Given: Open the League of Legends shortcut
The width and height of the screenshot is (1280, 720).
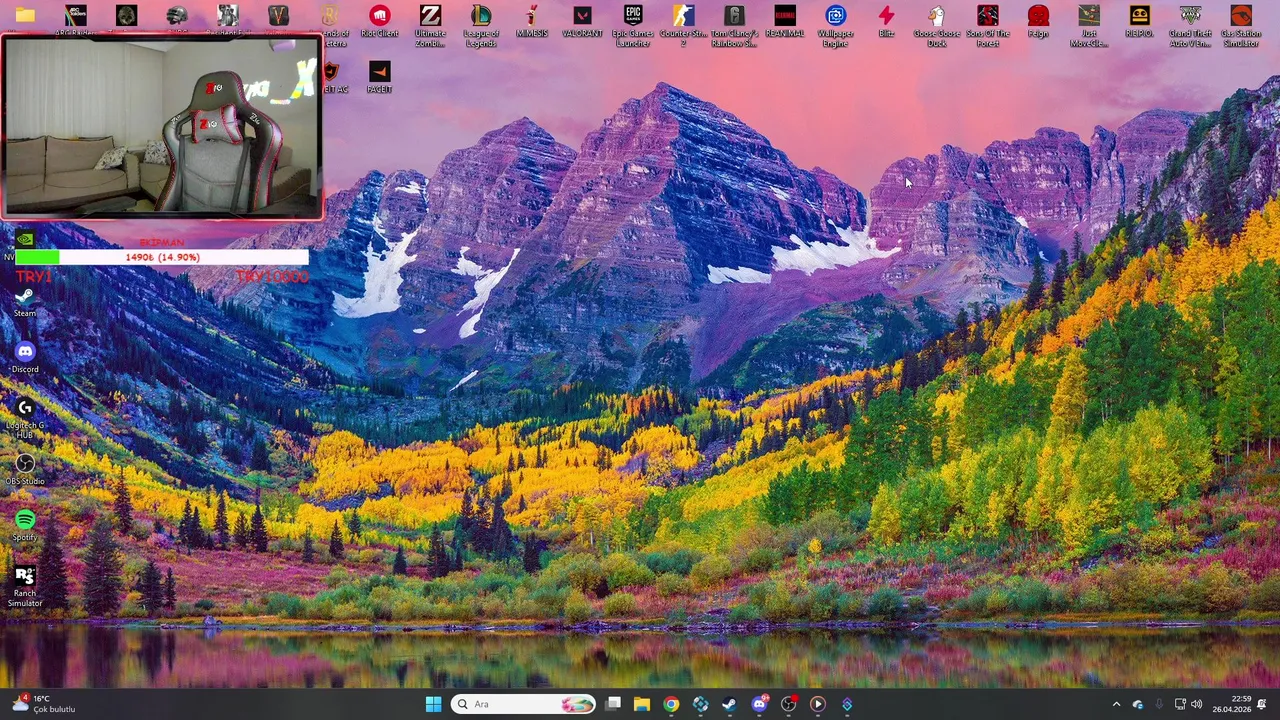Looking at the screenshot, I should point(481,26).
